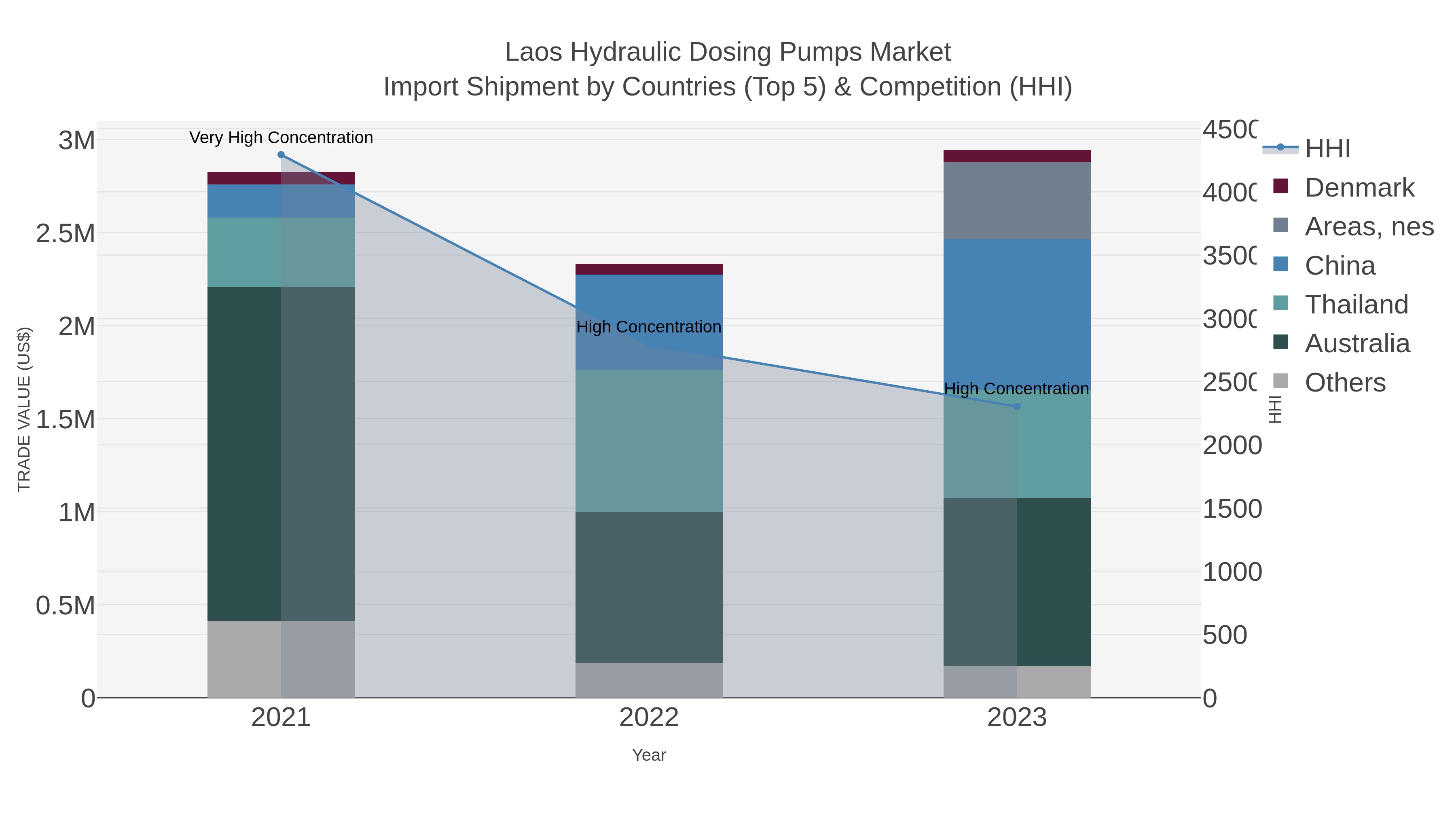1456x819 pixels.
Task: Click Others segment in 2022 bar
Action: click(649, 681)
